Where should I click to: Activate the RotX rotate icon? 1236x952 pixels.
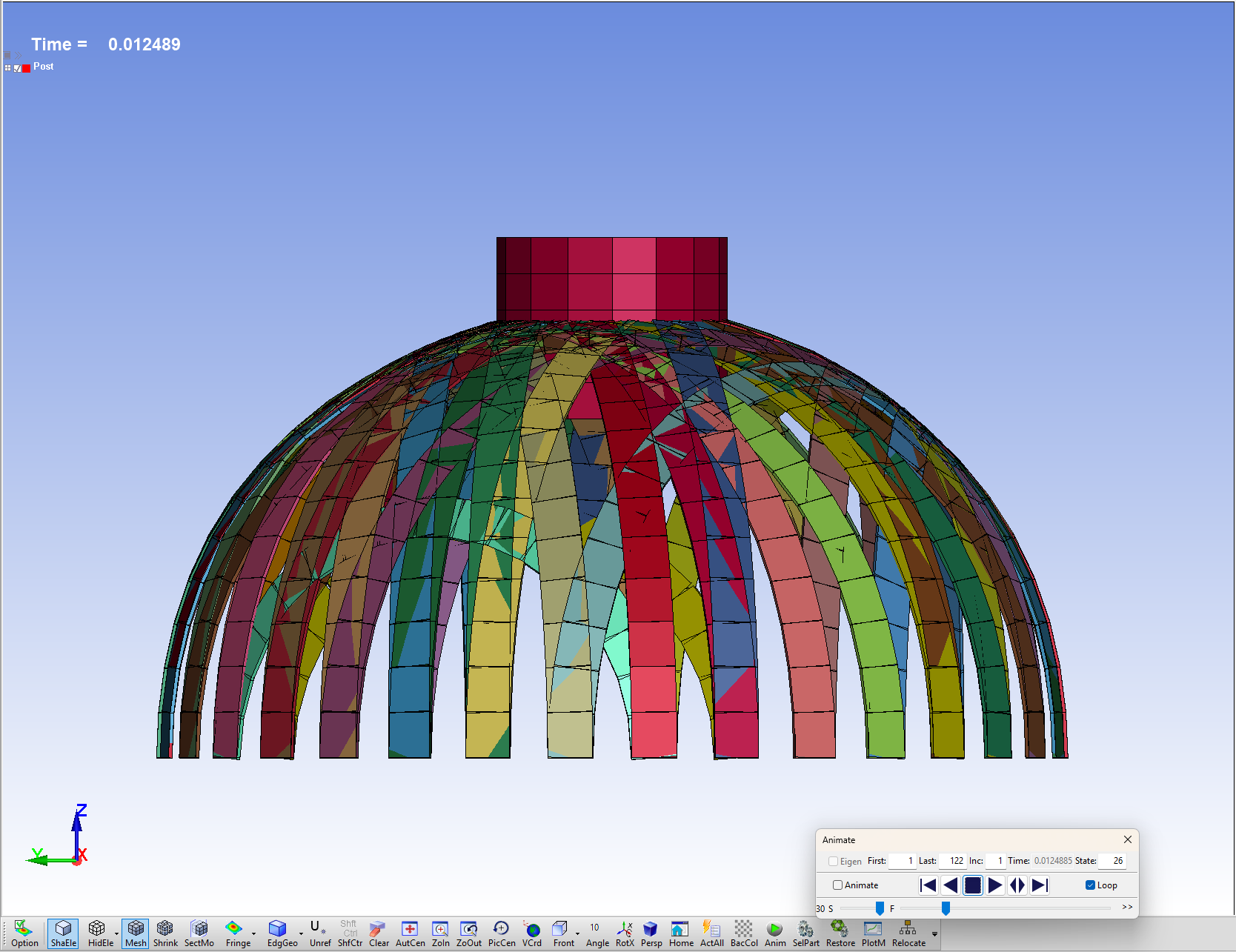625,933
